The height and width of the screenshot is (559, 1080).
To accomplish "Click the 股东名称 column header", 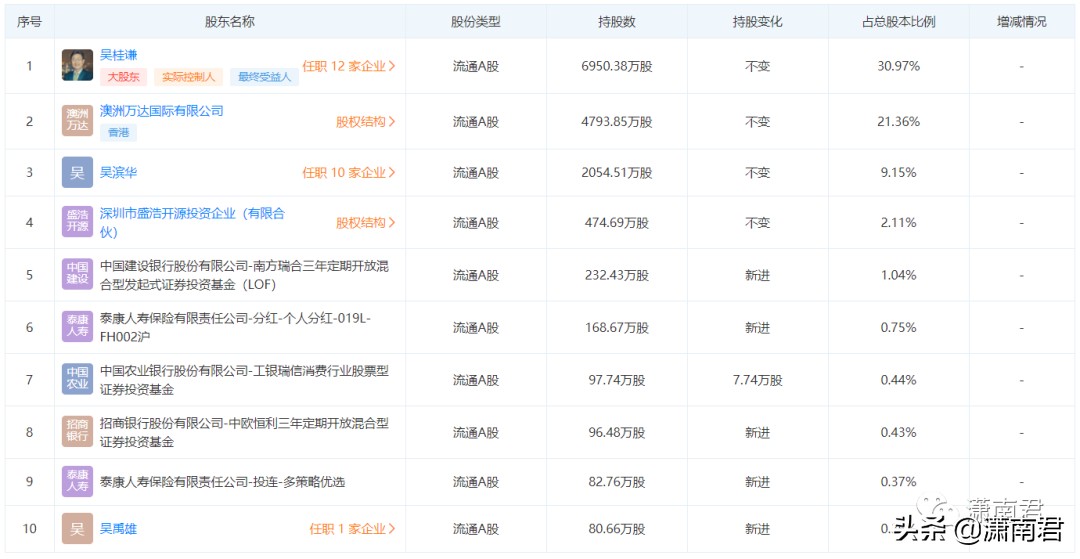I will pyautogui.click(x=230, y=22).
